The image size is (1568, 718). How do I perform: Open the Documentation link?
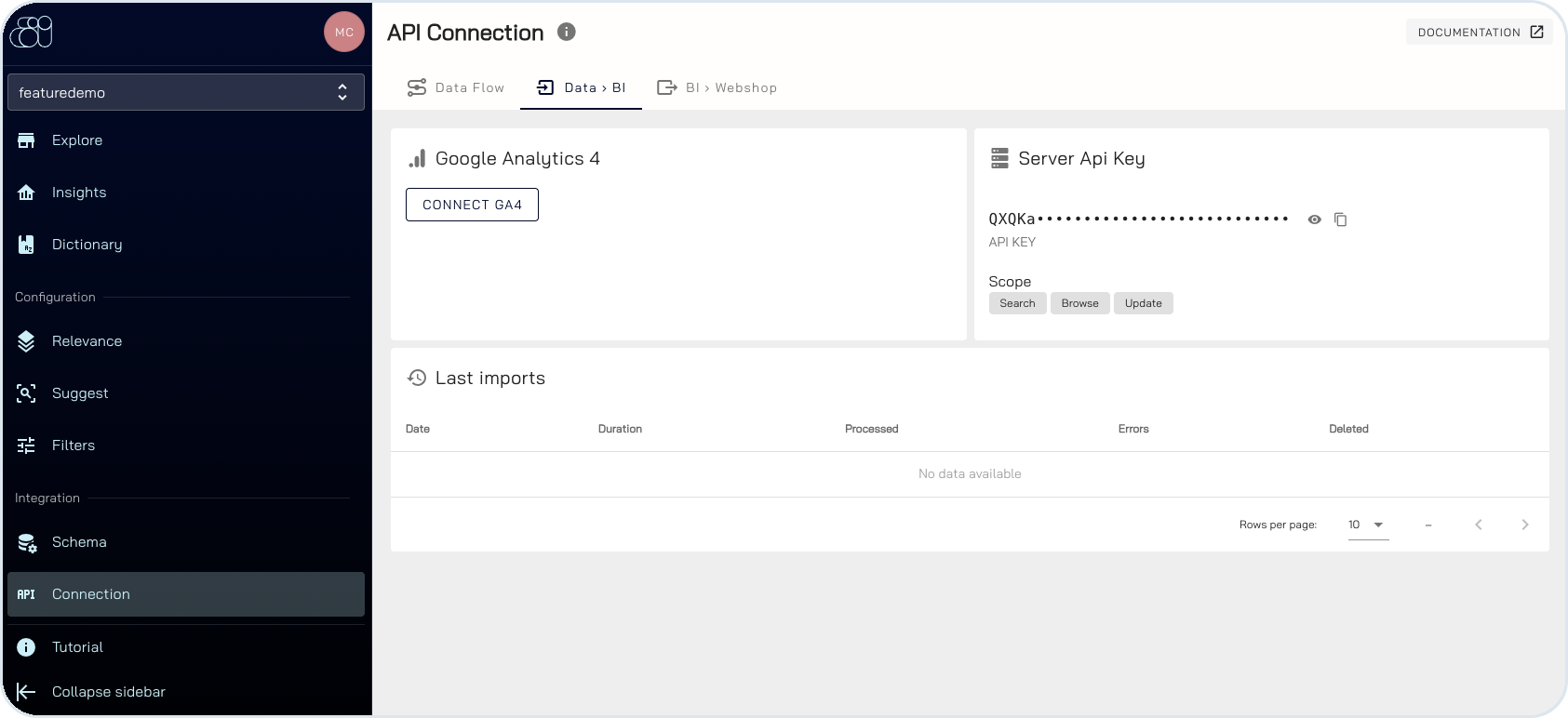(1480, 32)
